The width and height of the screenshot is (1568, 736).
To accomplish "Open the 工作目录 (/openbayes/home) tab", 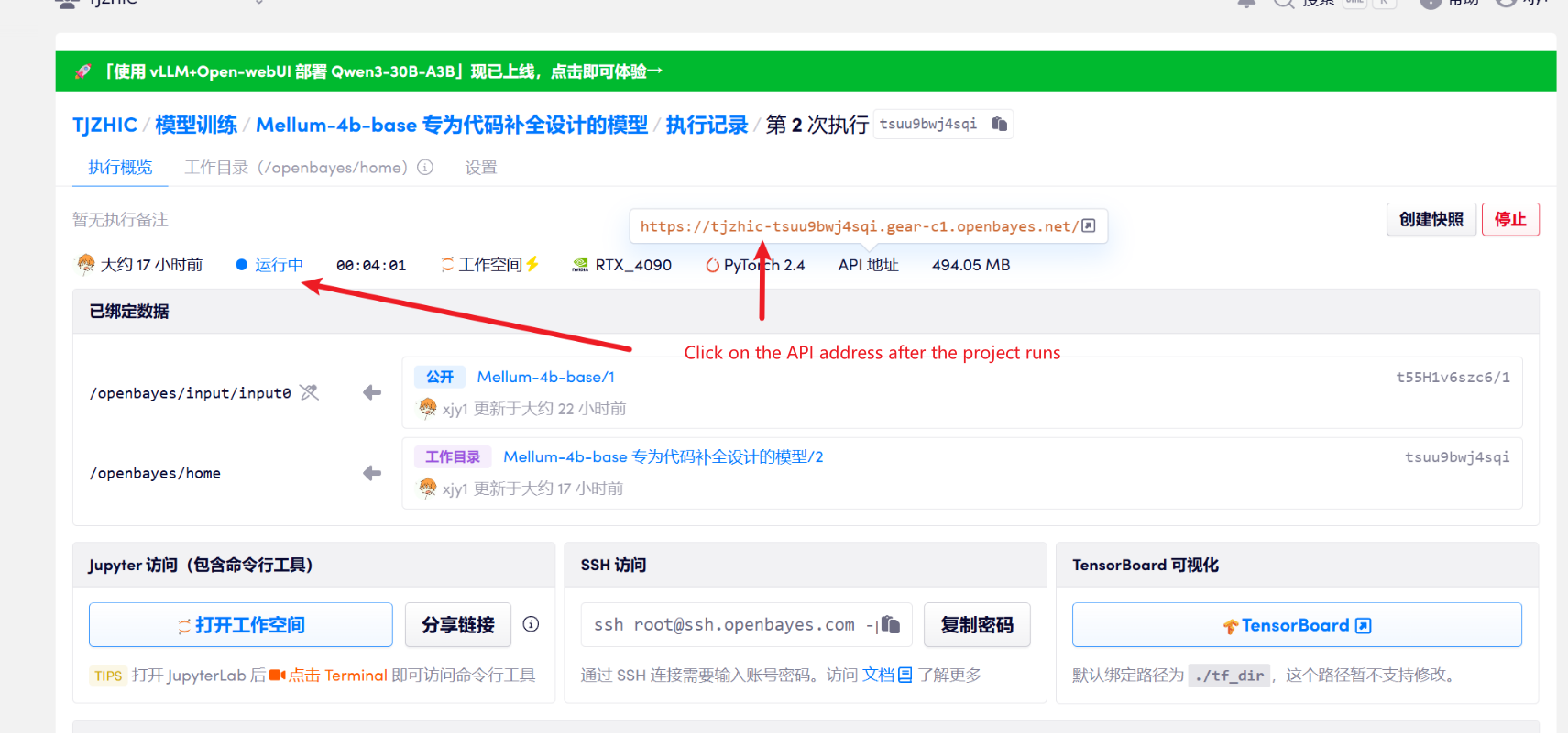I will click(x=295, y=167).
